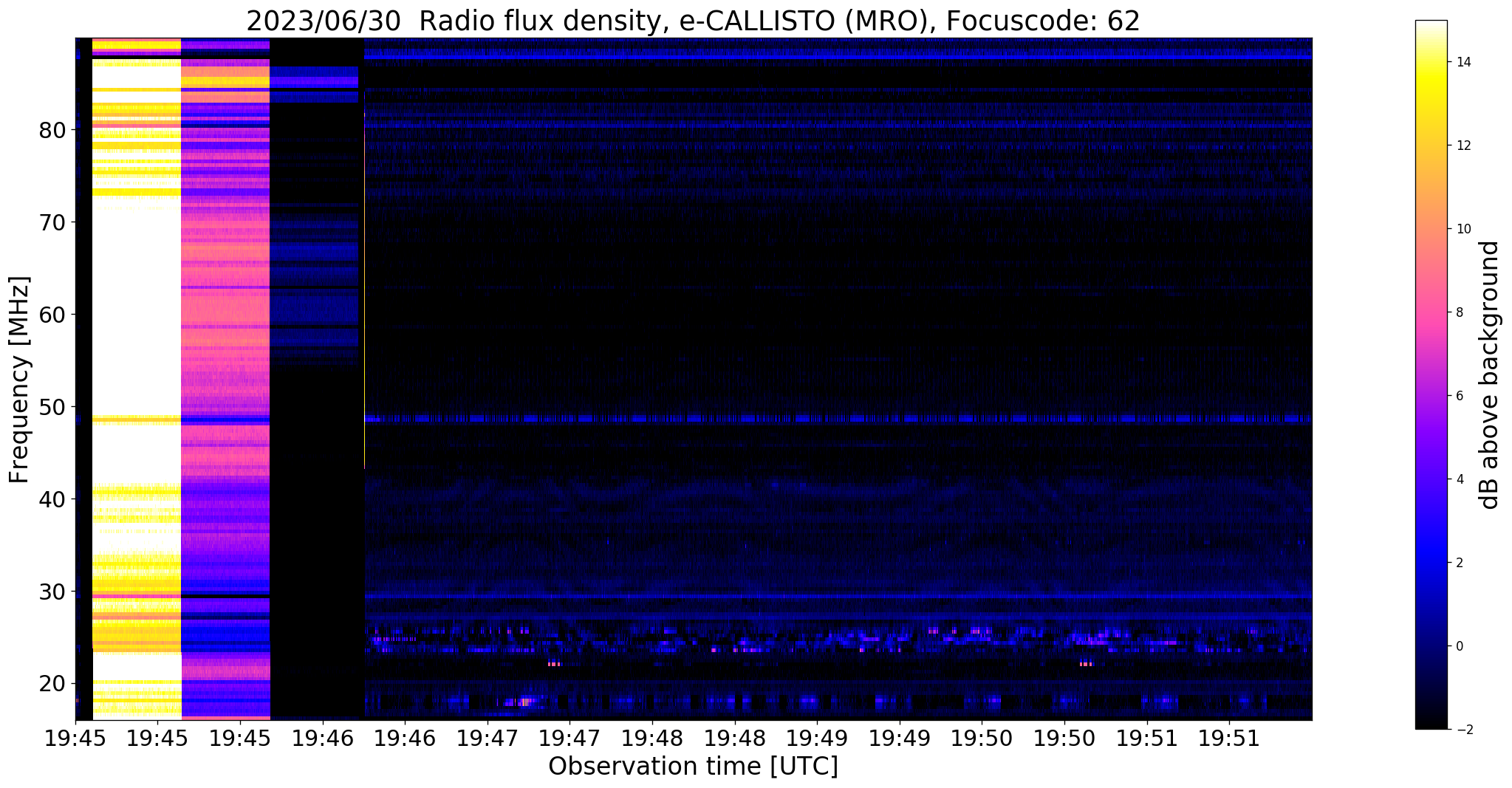Click the saturated white-yellow burst in the spectrogram
Image resolution: width=1512 pixels, height=788 pixels.
[137, 378]
